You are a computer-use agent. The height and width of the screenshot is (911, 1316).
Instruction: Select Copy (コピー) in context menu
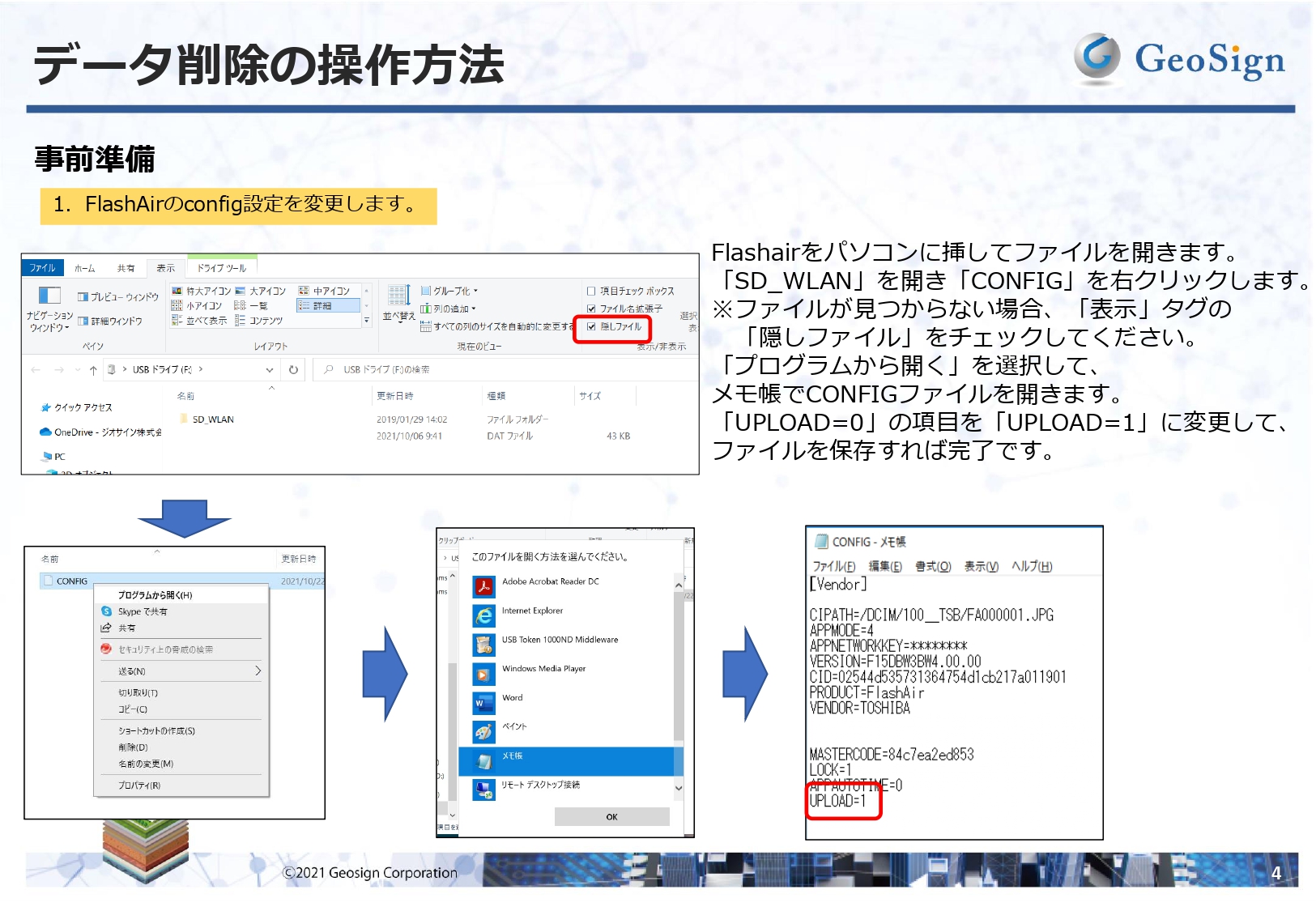[x=182, y=709]
